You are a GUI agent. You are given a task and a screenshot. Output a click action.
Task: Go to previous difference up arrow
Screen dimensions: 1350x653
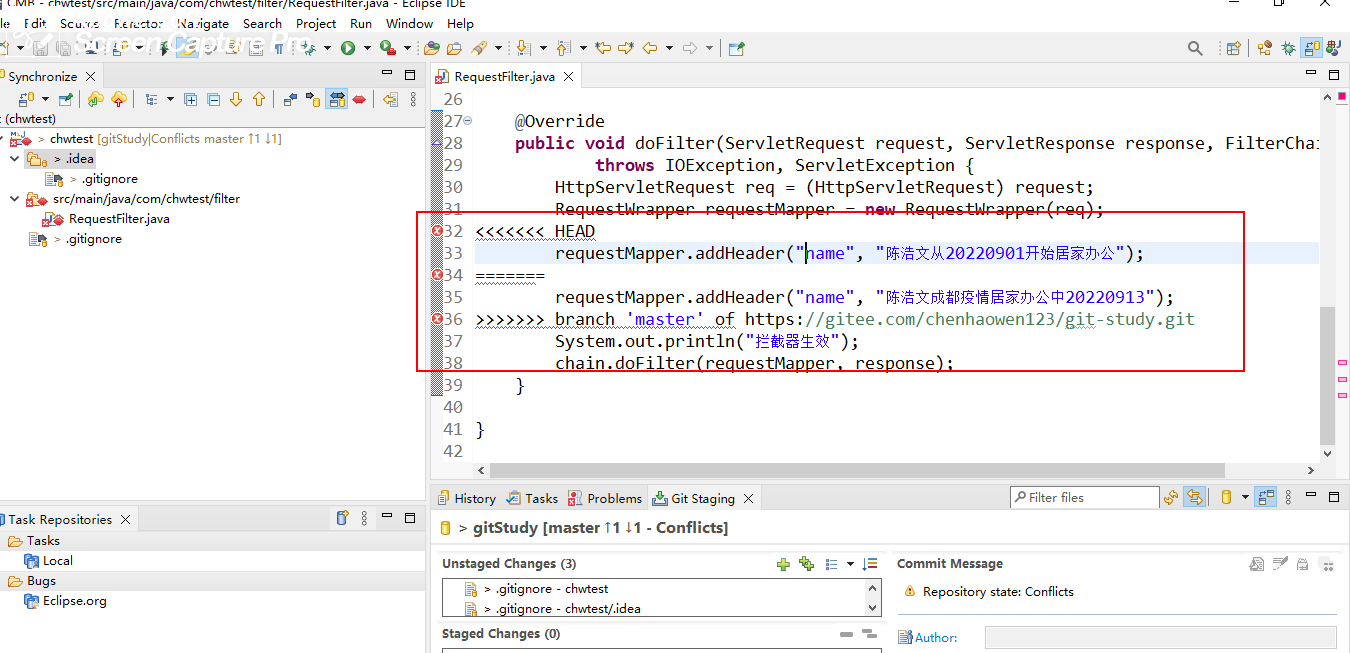259,99
